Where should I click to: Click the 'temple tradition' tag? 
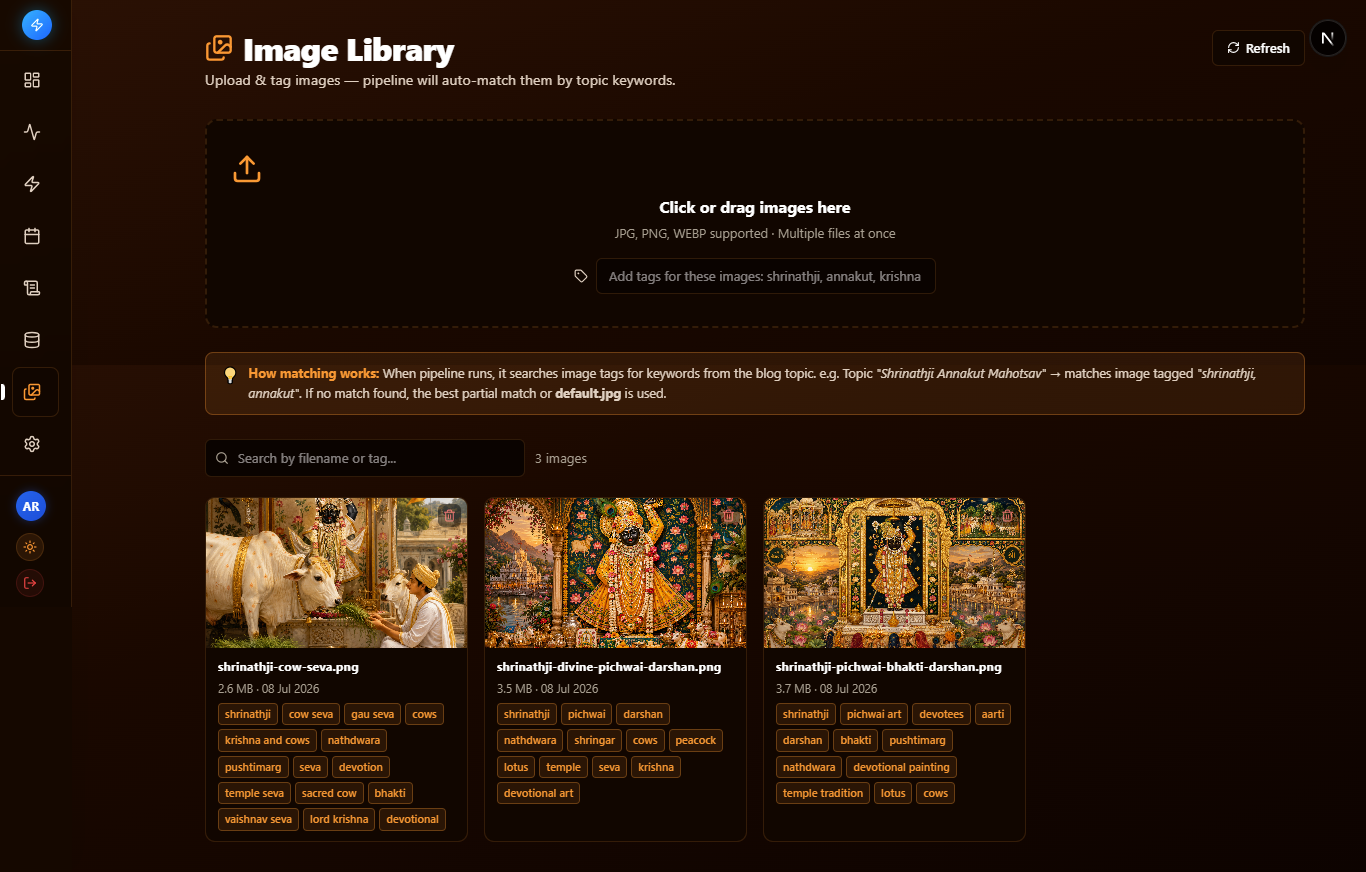[x=823, y=793]
